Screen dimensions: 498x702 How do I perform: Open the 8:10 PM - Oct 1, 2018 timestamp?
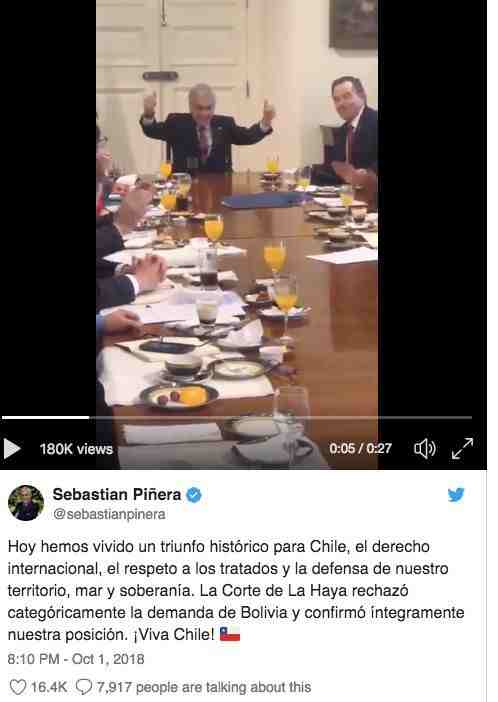76,659
